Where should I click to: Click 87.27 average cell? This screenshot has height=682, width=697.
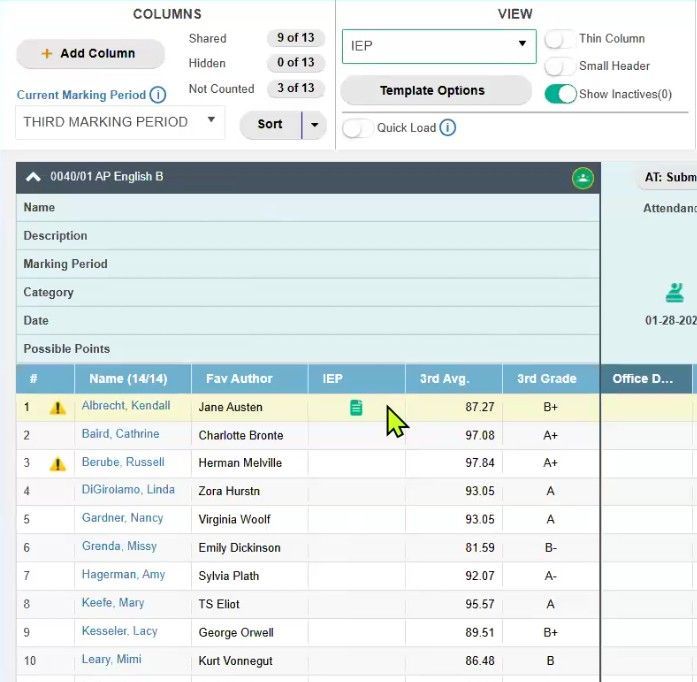tap(454, 407)
